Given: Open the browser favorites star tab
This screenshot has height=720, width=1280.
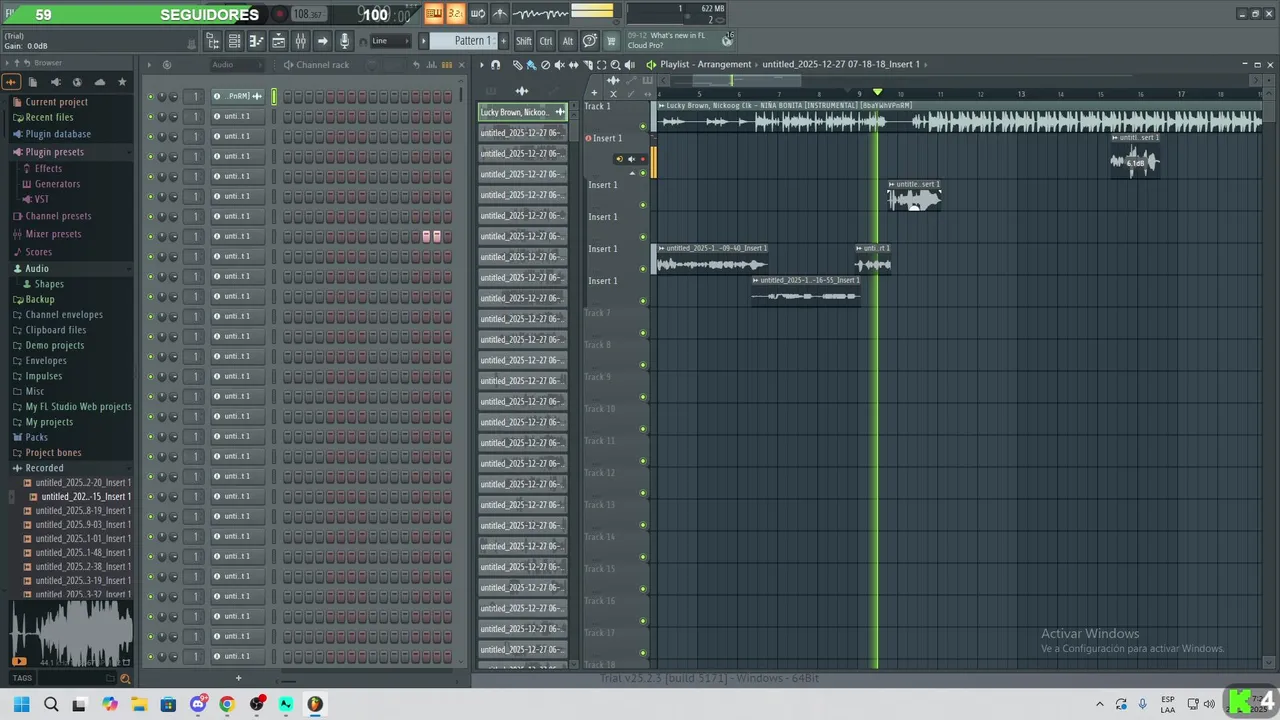Looking at the screenshot, I should coord(122,82).
